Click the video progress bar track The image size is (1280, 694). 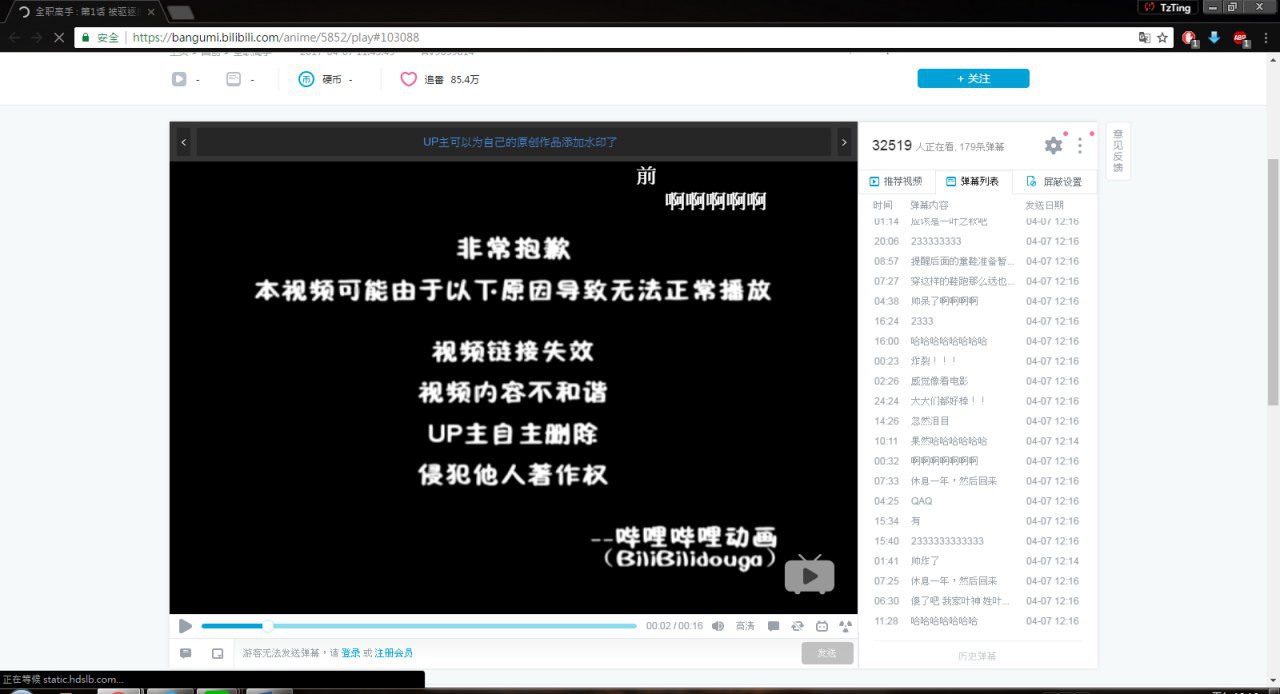click(450, 626)
